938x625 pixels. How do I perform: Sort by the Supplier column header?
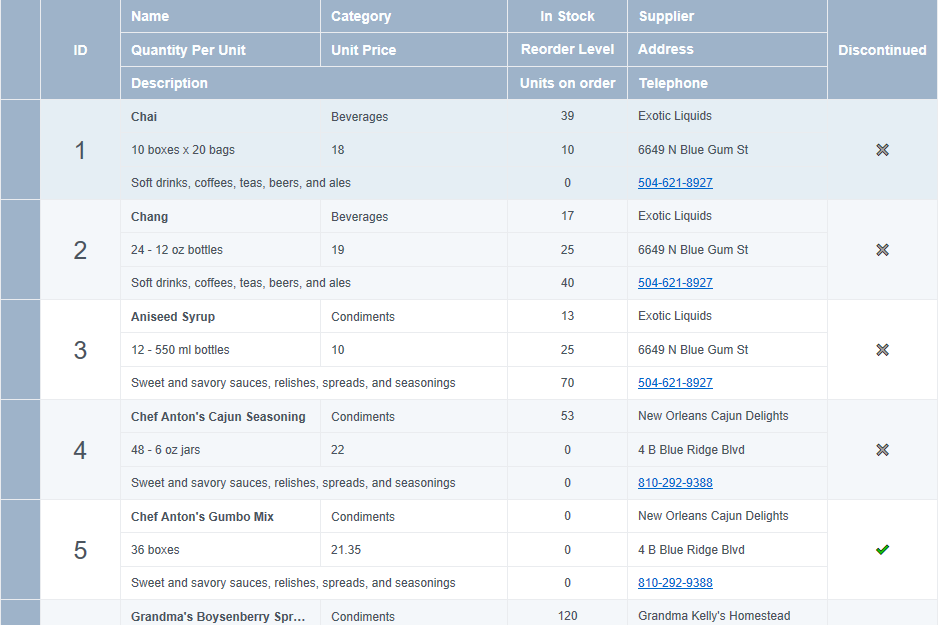(727, 16)
